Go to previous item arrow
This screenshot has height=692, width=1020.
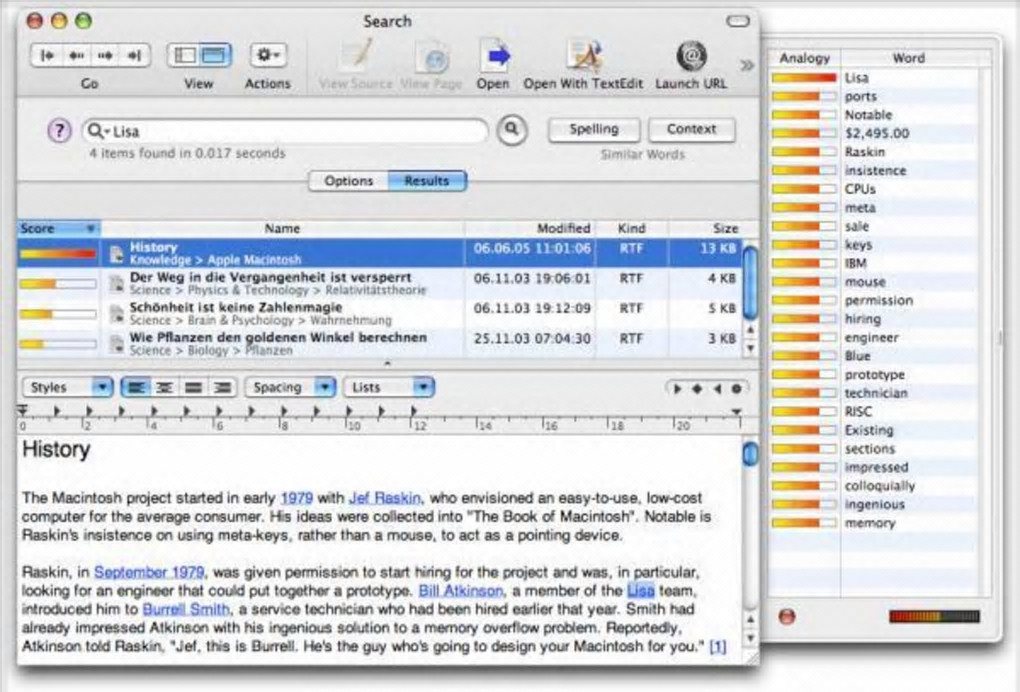pyautogui.click(x=76, y=56)
